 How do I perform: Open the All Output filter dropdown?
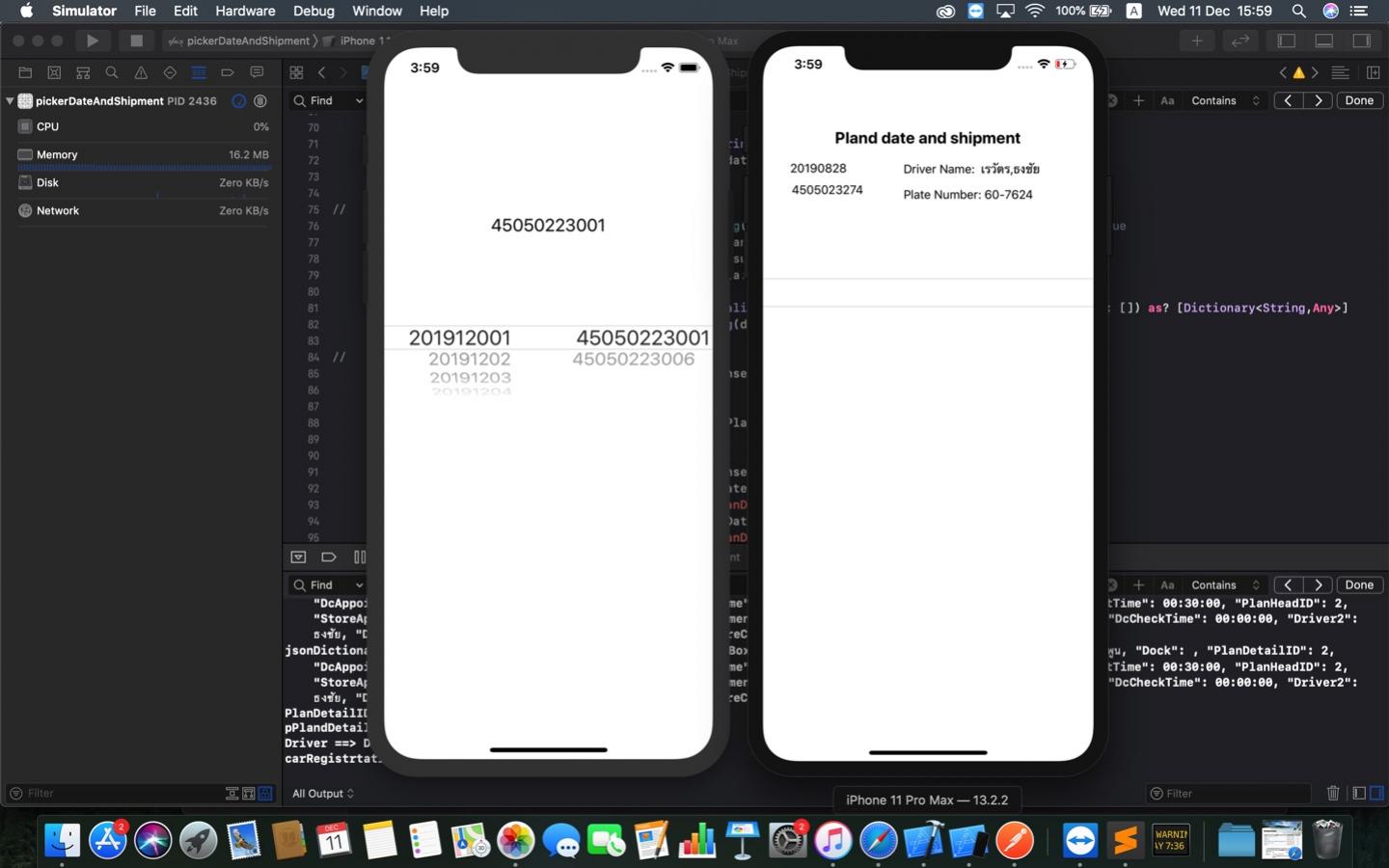(x=323, y=793)
